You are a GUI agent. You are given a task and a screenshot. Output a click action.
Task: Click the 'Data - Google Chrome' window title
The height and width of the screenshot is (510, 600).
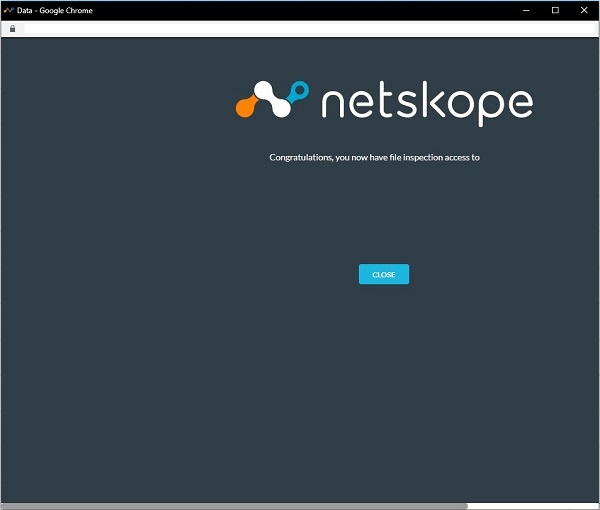click(55, 11)
